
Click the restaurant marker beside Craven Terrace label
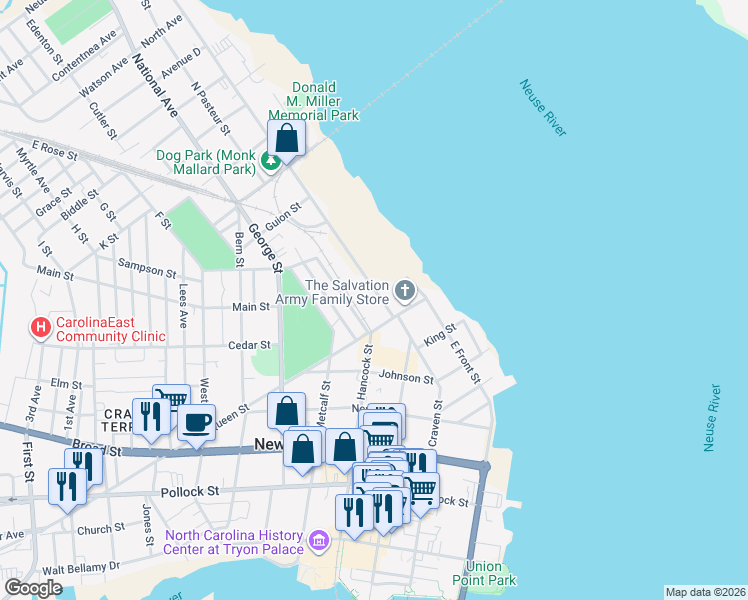(x=151, y=418)
